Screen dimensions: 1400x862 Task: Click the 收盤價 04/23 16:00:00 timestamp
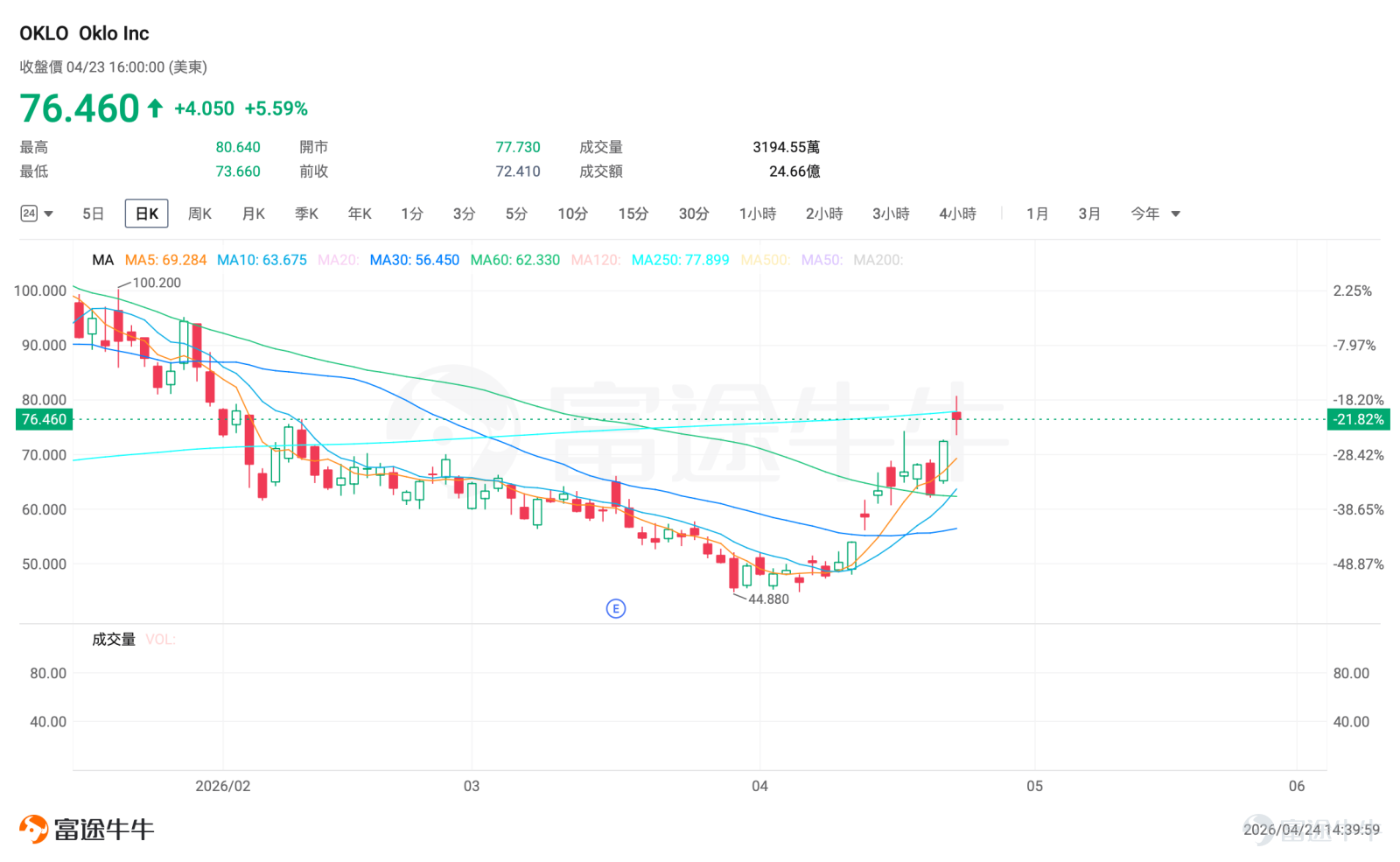114,67
